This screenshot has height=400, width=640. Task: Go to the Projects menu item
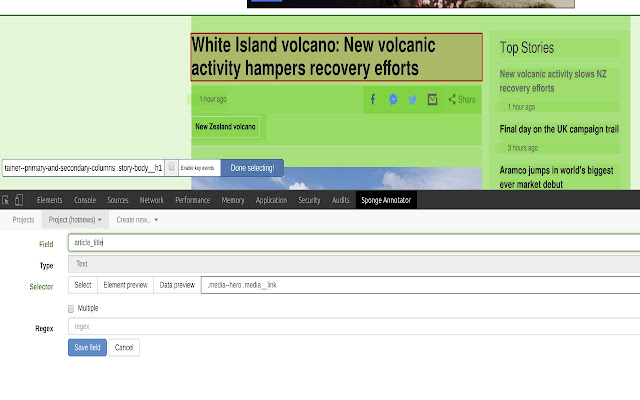(23, 220)
